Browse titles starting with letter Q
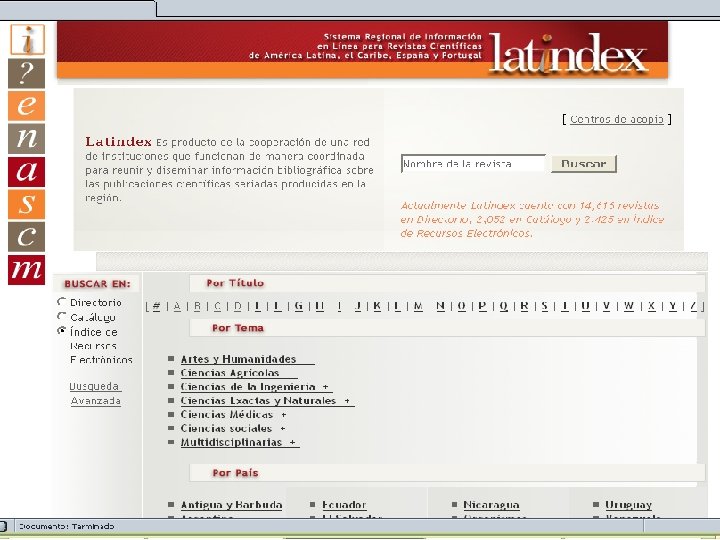This screenshot has height=540, width=720. click(504, 306)
